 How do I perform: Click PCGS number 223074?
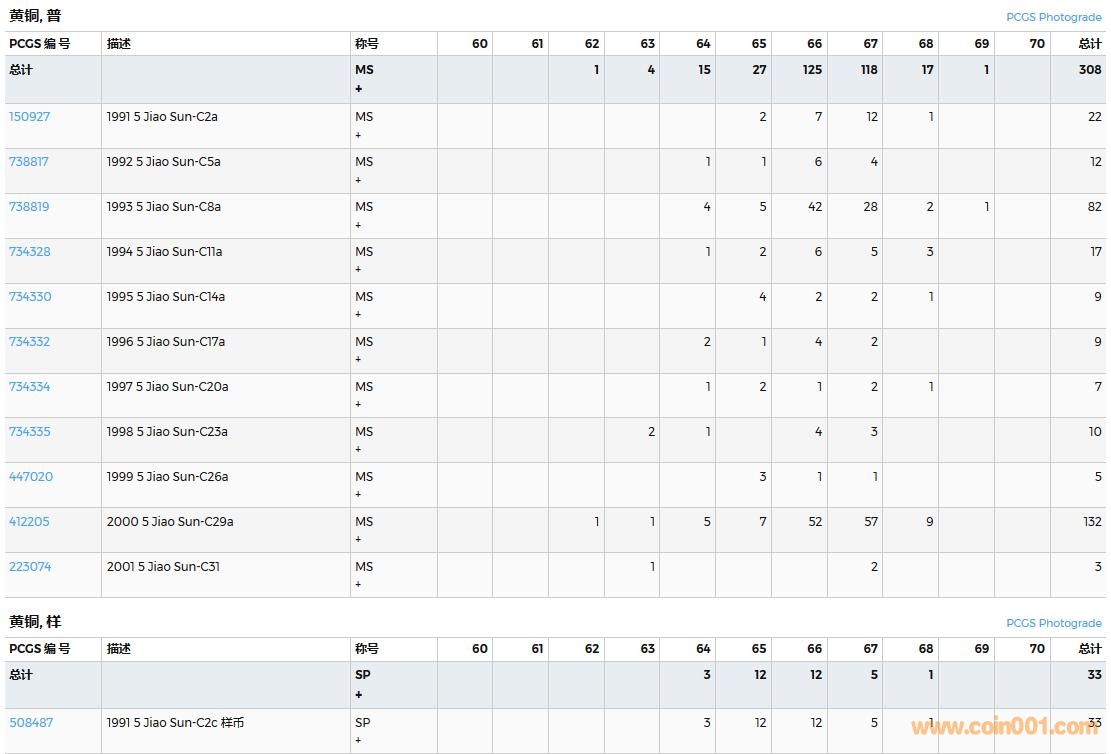pos(29,567)
